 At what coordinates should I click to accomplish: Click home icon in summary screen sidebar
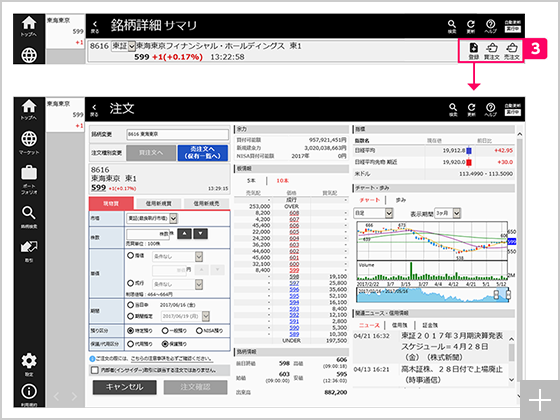coord(29,23)
